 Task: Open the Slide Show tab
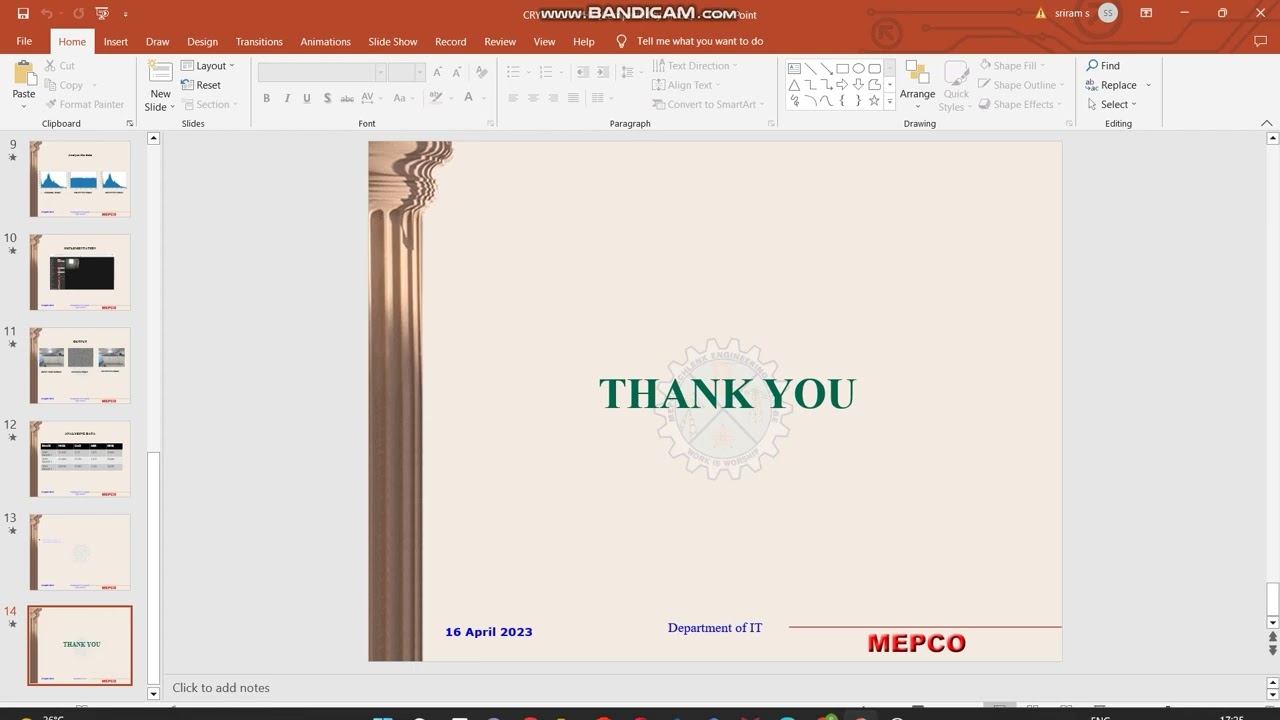392,42
